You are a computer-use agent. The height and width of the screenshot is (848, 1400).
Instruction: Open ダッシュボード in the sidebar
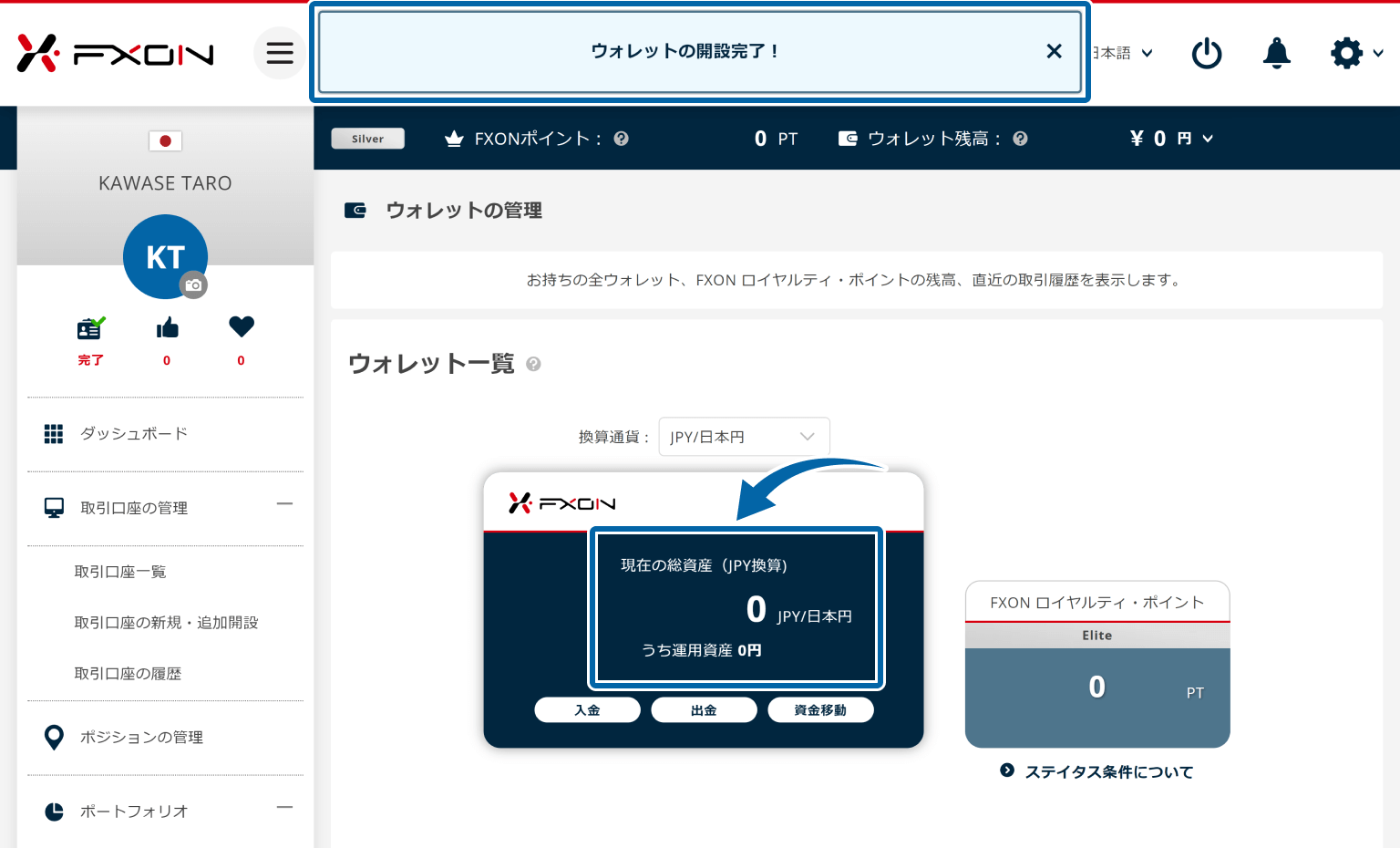pyautogui.click(x=134, y=434)
